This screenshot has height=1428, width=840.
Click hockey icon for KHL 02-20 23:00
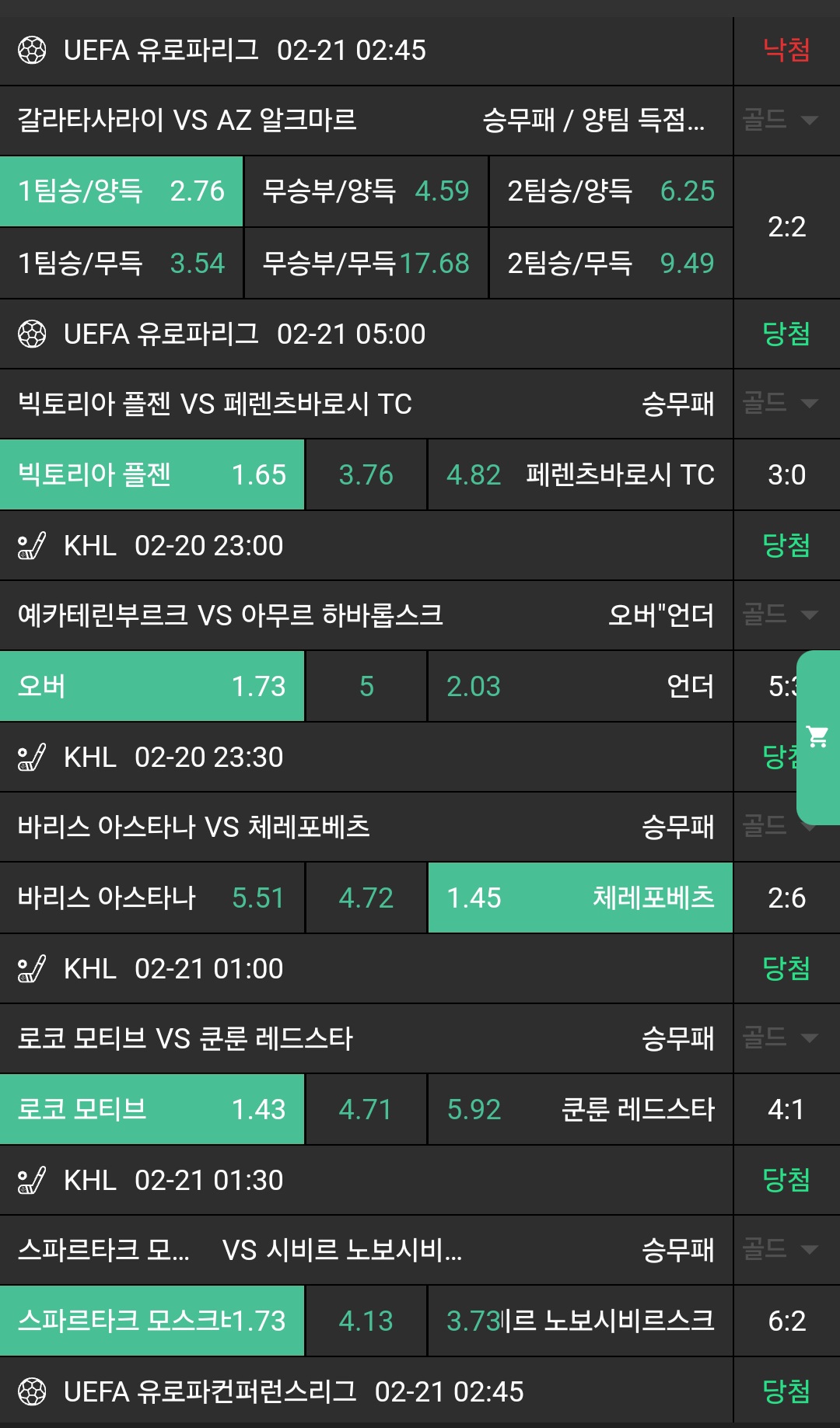tap(32, 546)
